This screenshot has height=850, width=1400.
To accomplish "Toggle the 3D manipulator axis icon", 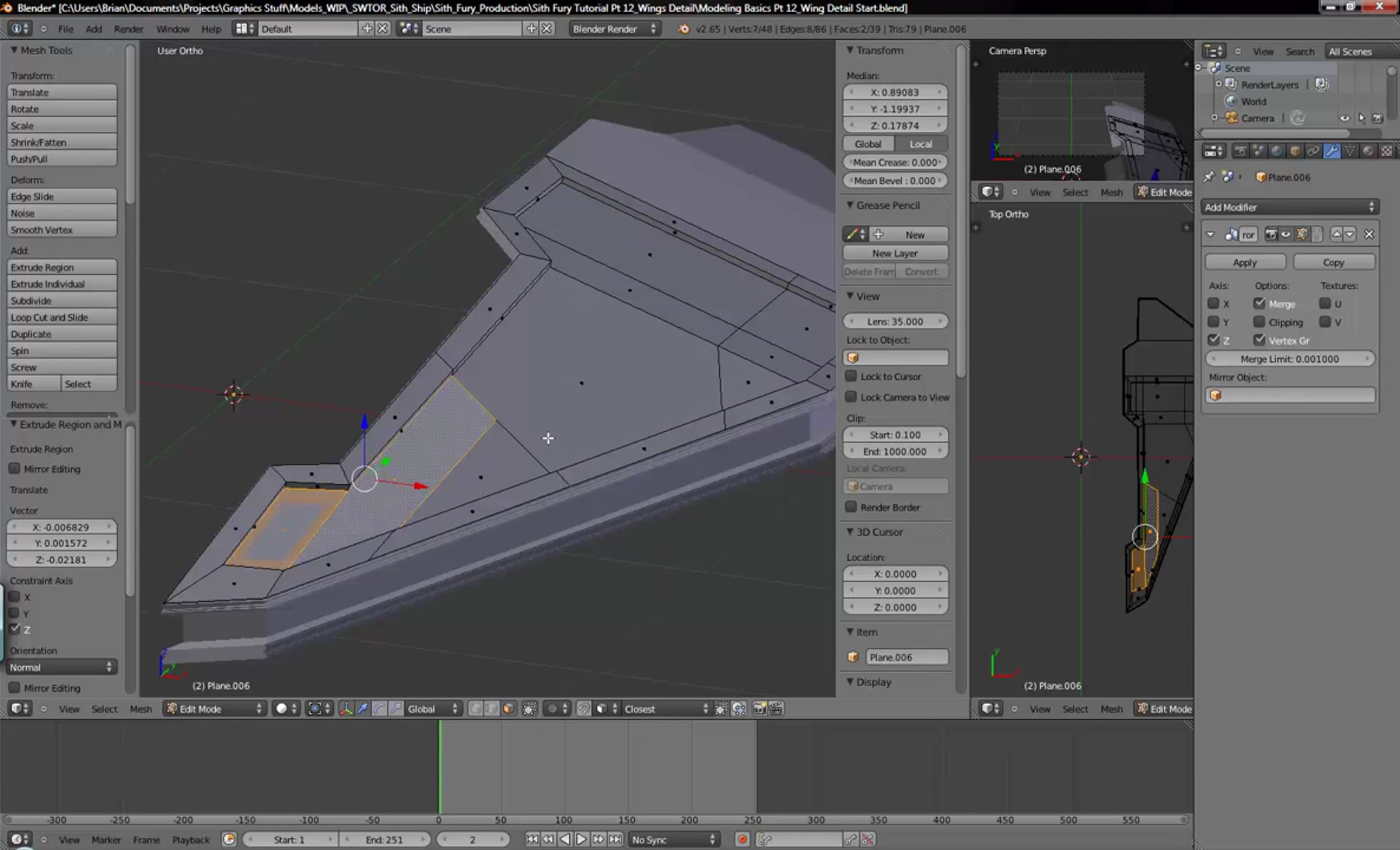I will coord(346,709).
